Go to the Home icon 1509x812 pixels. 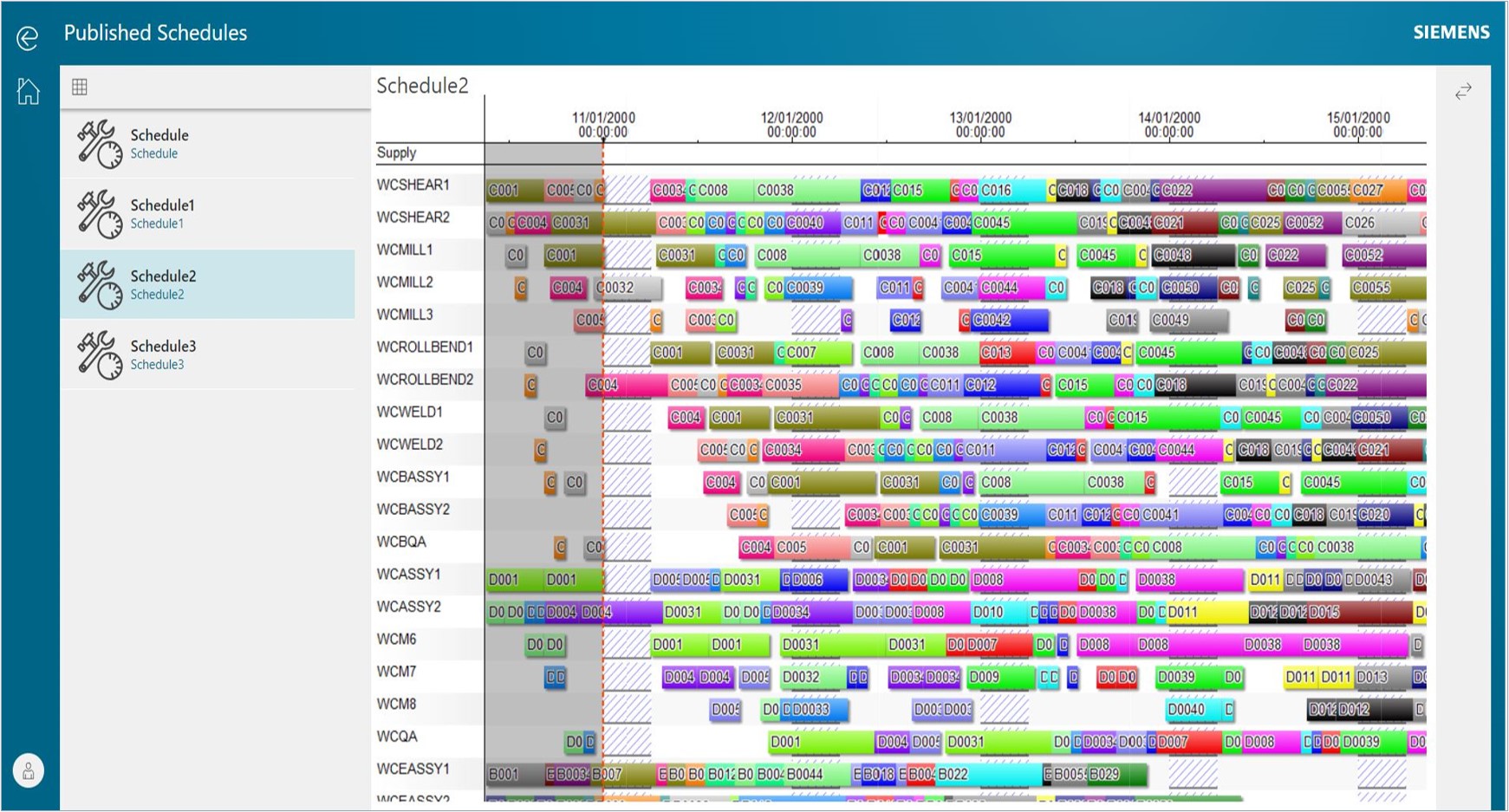pyautogui.click(x=29, y=91)
